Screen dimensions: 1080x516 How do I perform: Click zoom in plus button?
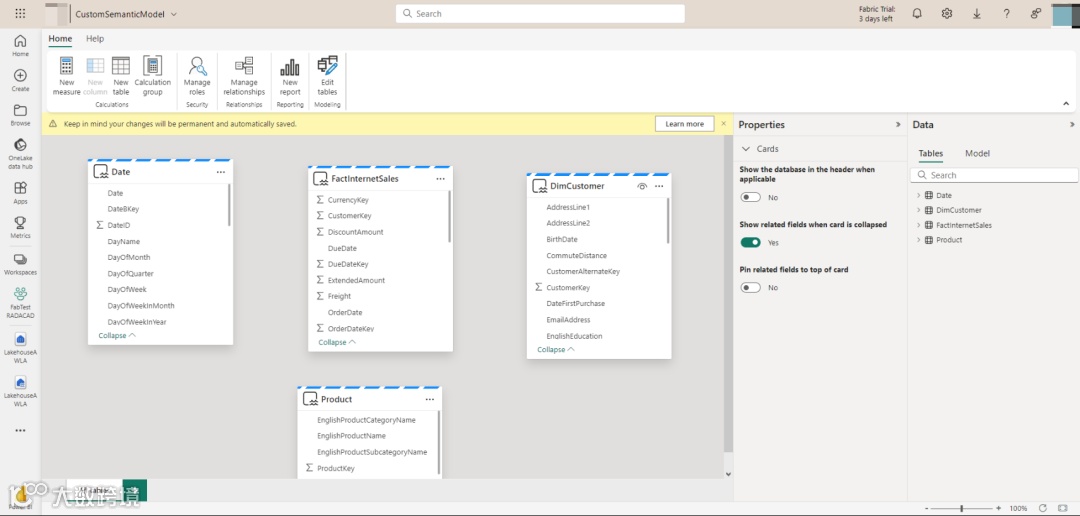998,508
